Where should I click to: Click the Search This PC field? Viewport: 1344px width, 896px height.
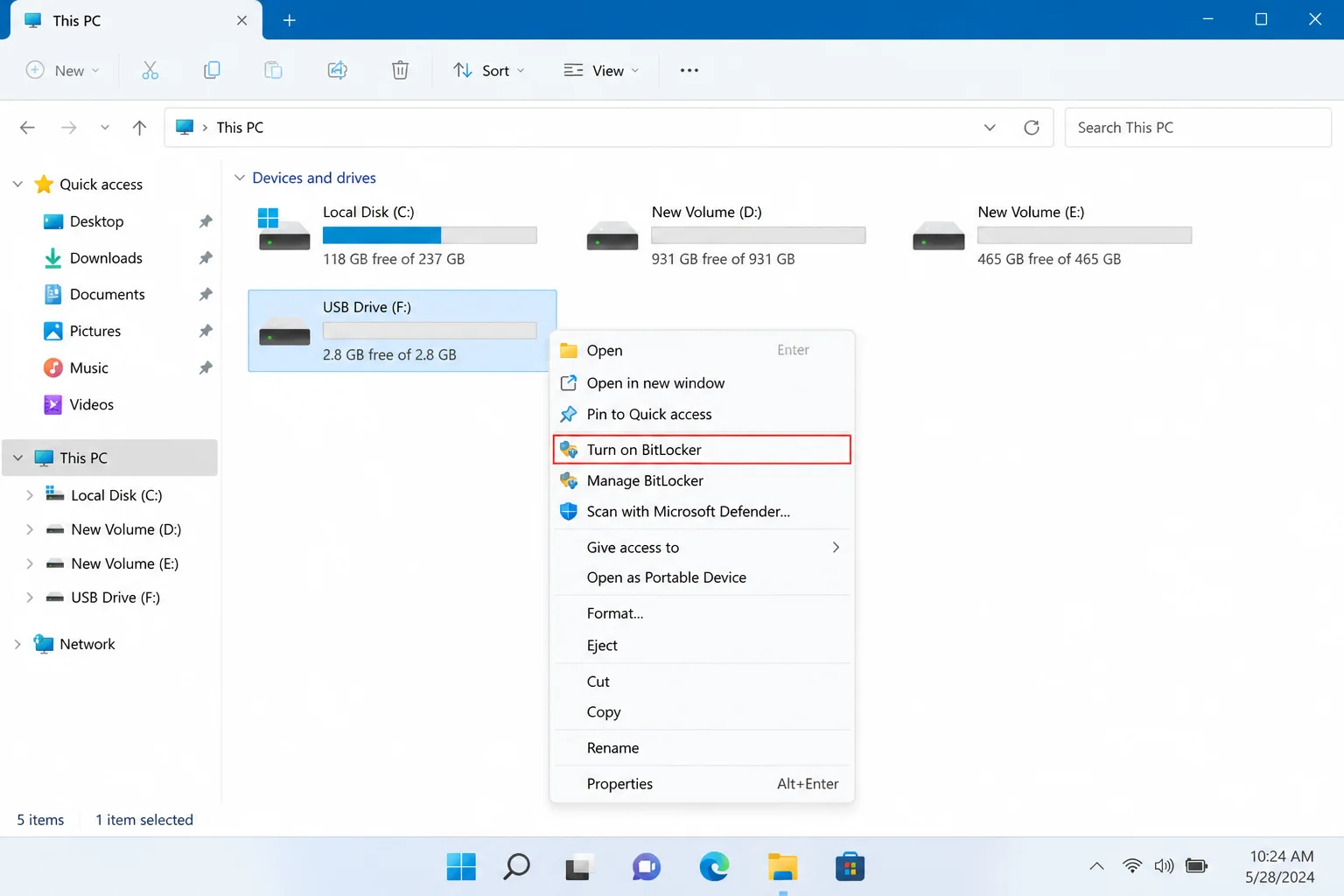coord(1198,128)
